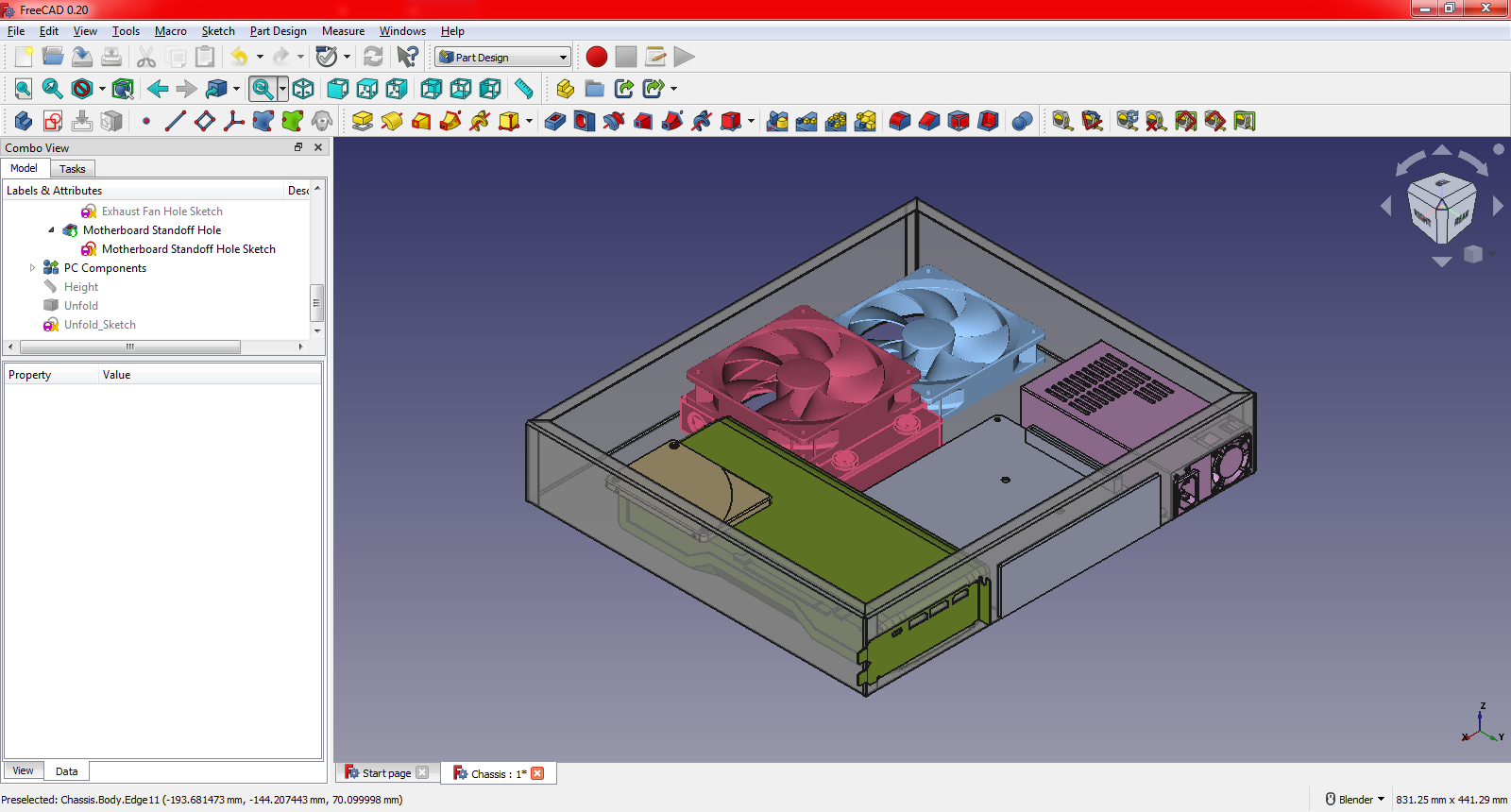
Task: Close the Combo View panel
Action: click(x=318, y=147)
